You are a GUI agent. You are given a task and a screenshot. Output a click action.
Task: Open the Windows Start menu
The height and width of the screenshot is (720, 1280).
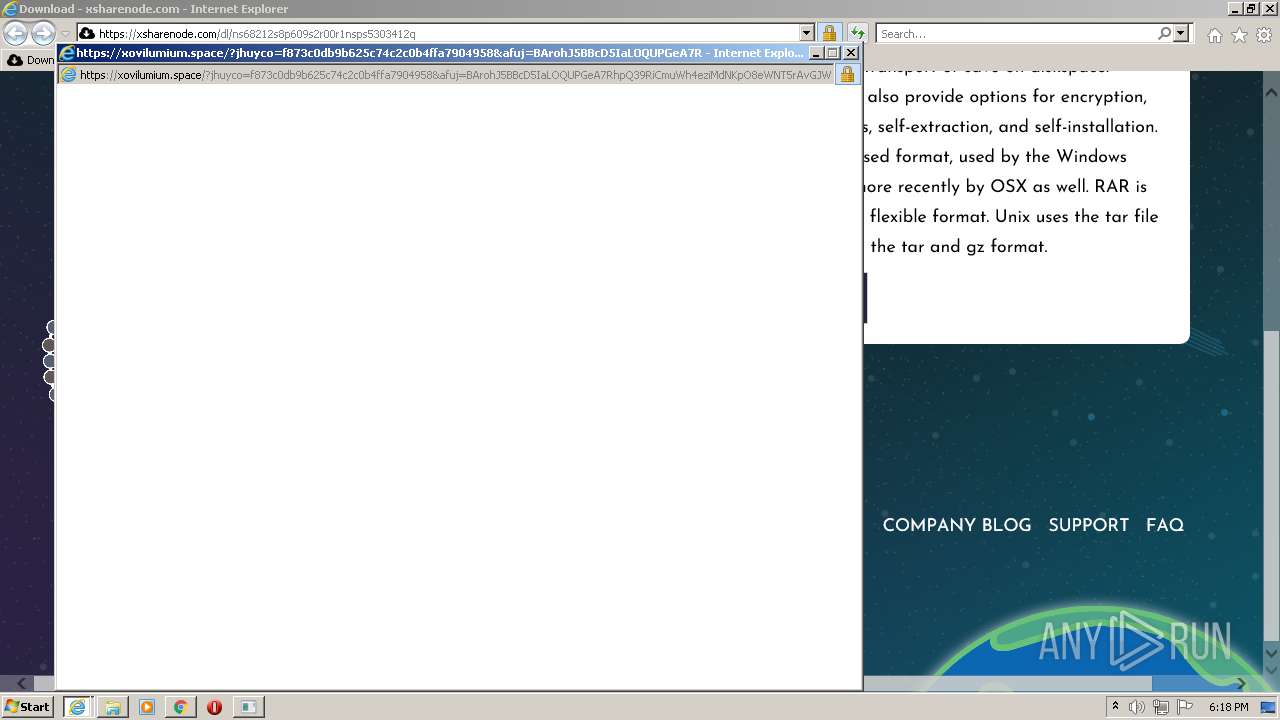pos(27,707)
